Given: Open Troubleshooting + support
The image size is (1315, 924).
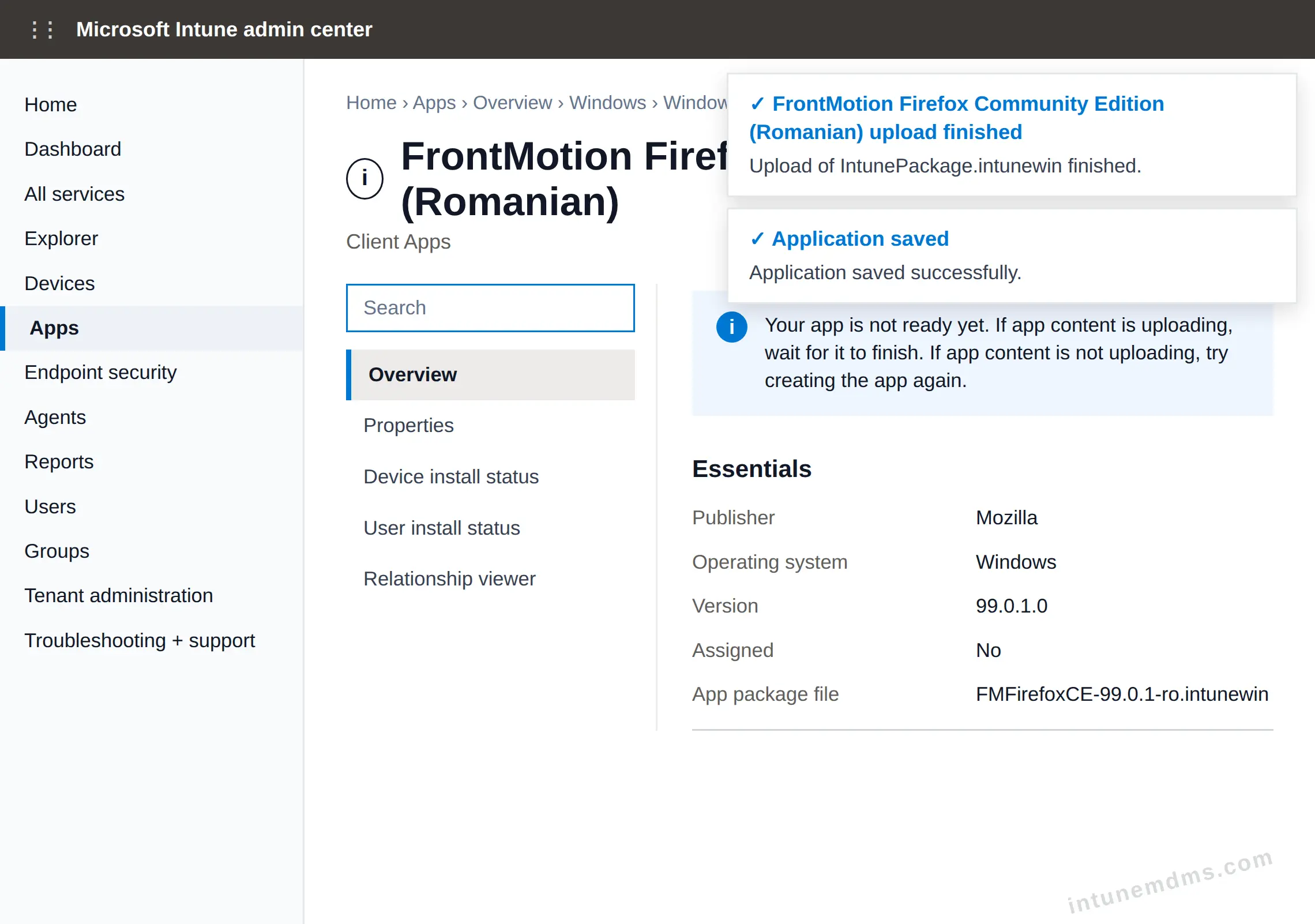Looking at the screenshot, I should (140, 640).
